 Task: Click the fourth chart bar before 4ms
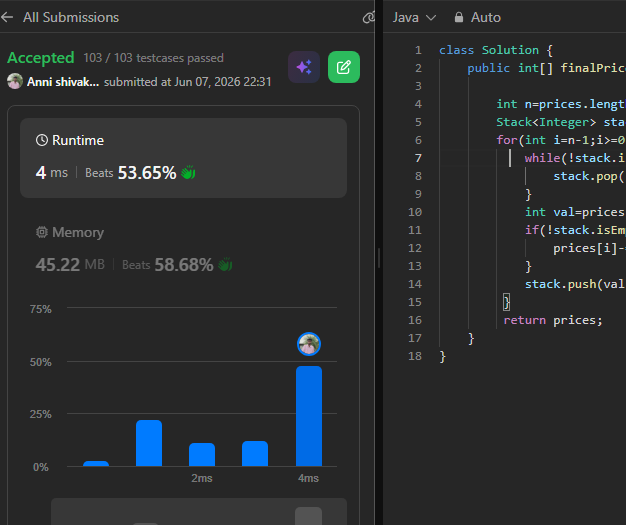255,454
